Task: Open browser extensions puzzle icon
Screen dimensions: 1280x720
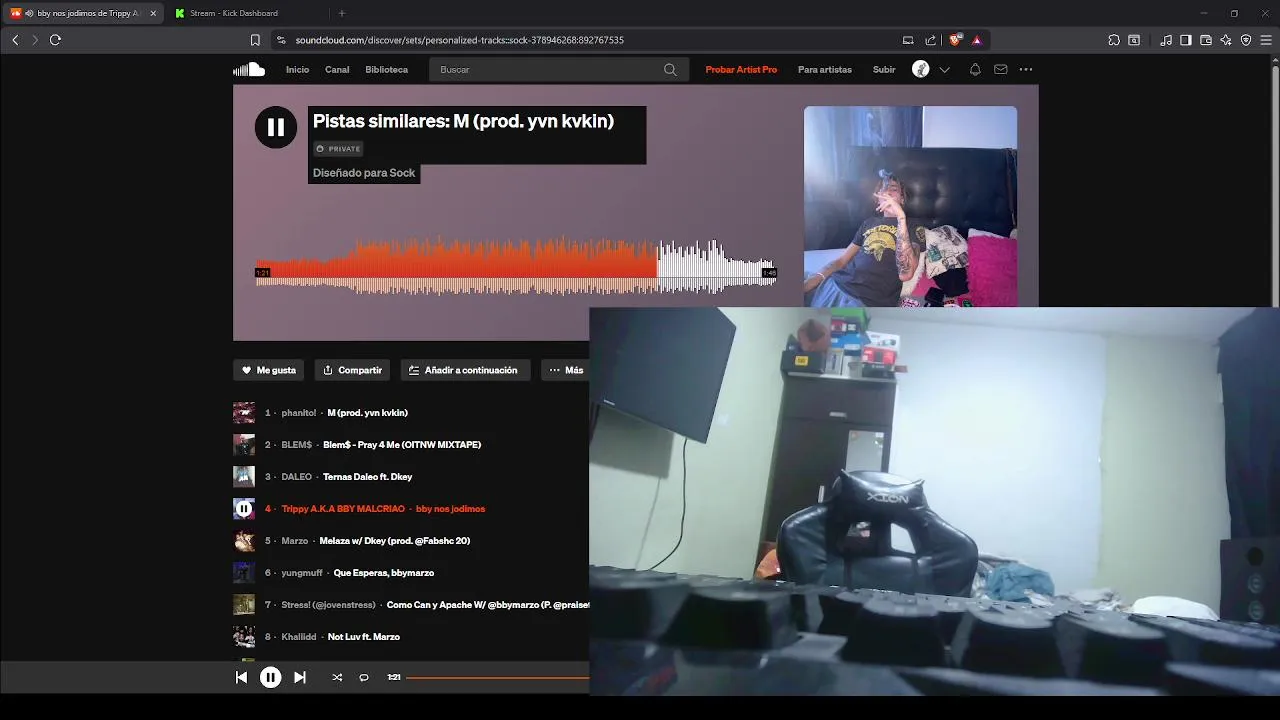Action: click(x=1113, y=40)
